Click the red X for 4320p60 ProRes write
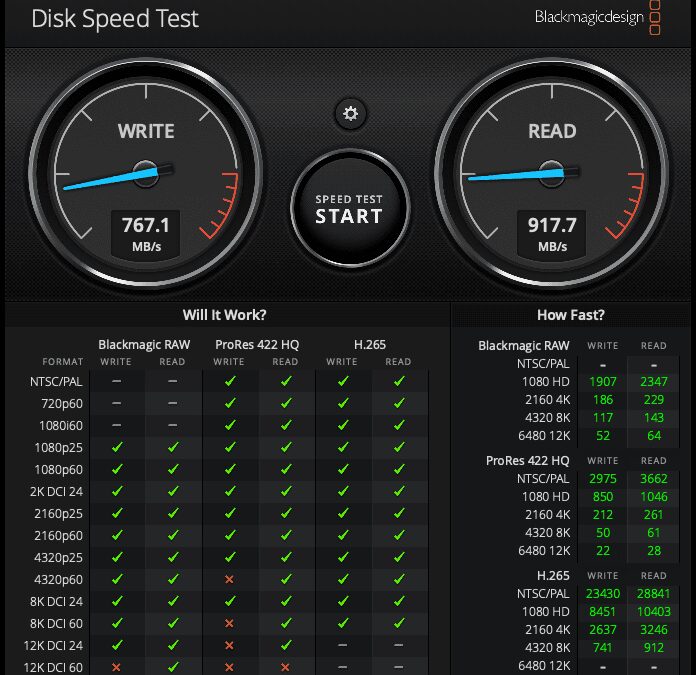 (x=229, y=579)
